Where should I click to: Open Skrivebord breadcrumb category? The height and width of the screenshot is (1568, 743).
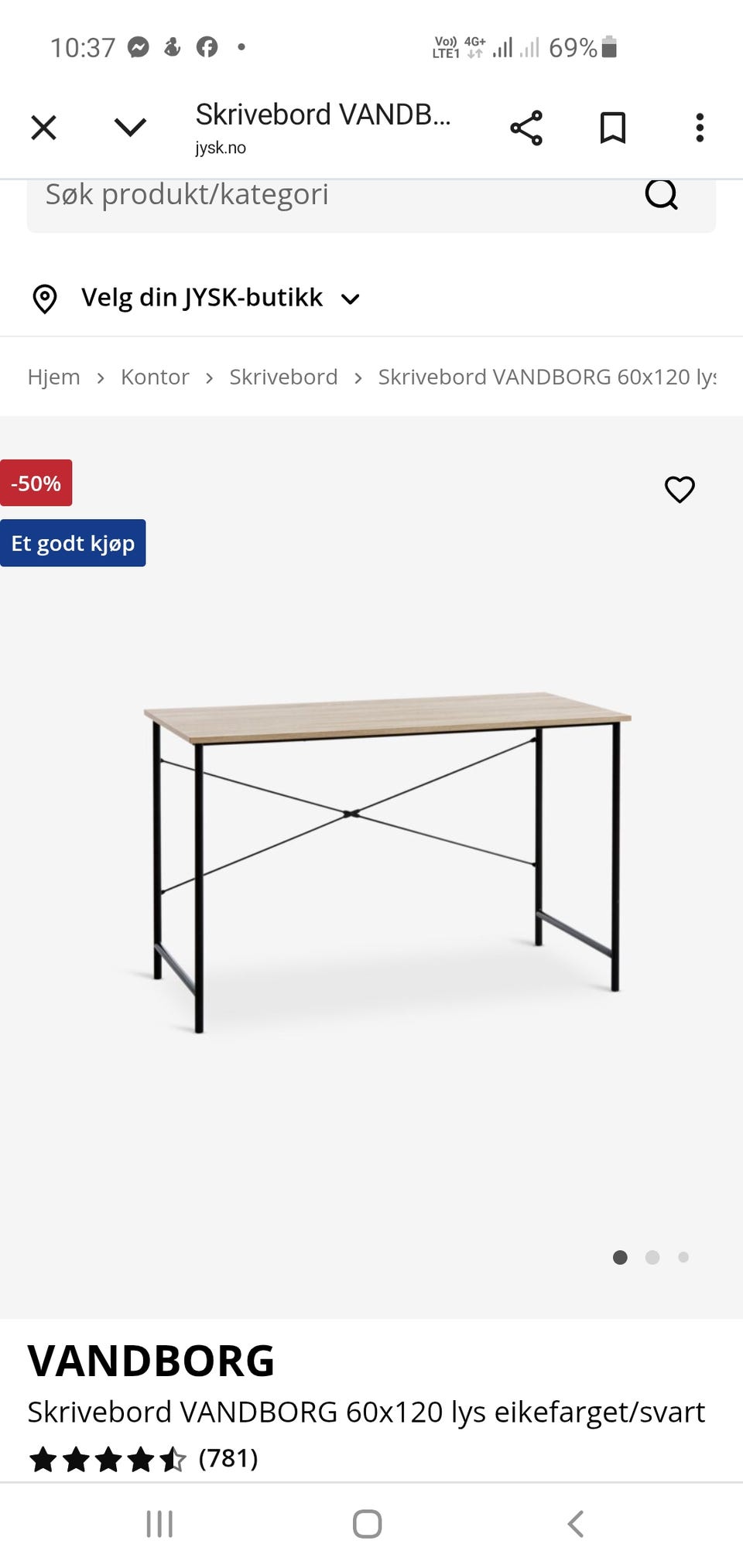pos(283,377)
